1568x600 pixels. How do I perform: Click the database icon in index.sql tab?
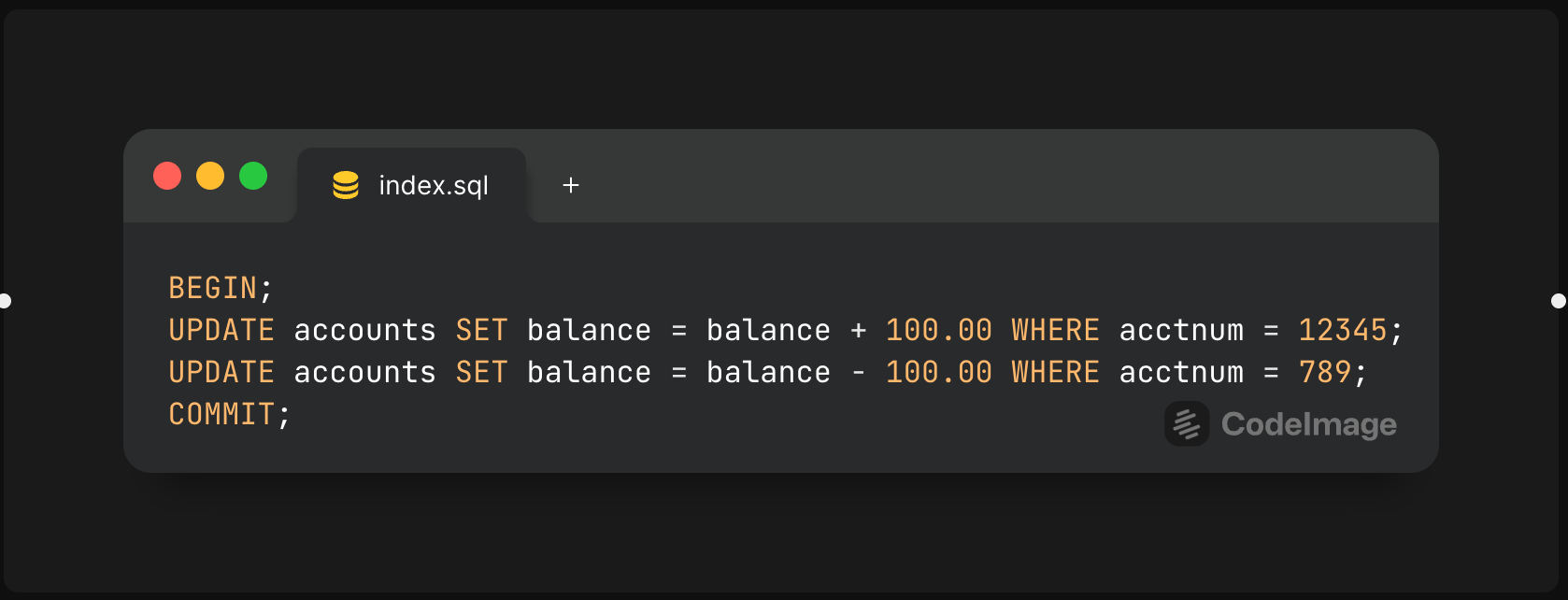(346, 185)
